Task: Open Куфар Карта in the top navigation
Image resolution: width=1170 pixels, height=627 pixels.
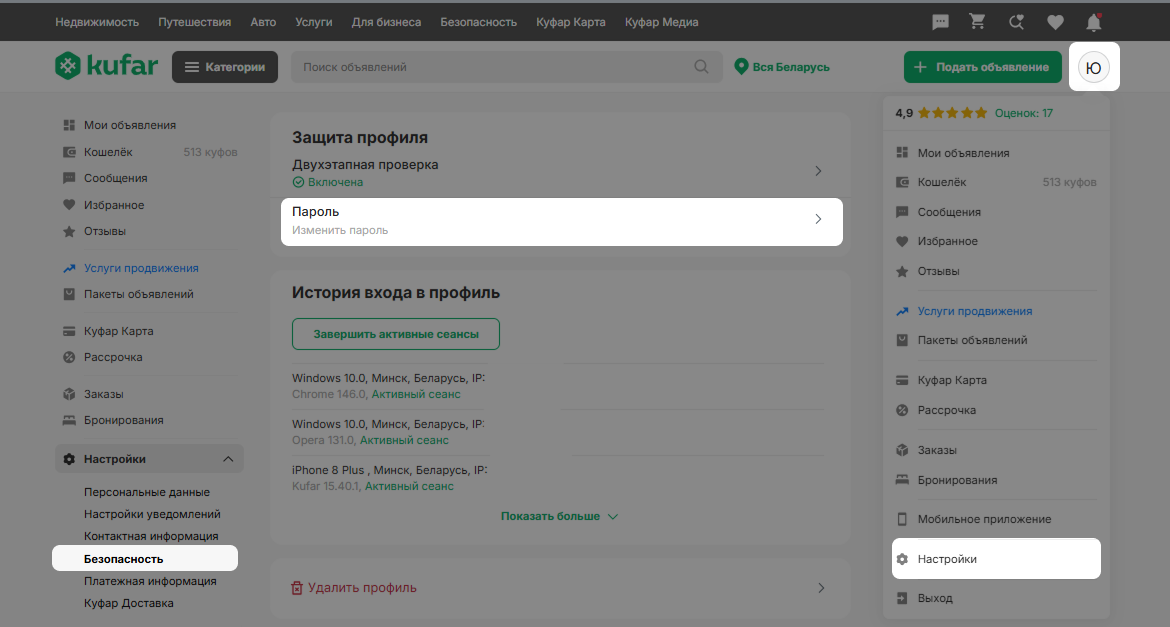Action: coord(571,22)
